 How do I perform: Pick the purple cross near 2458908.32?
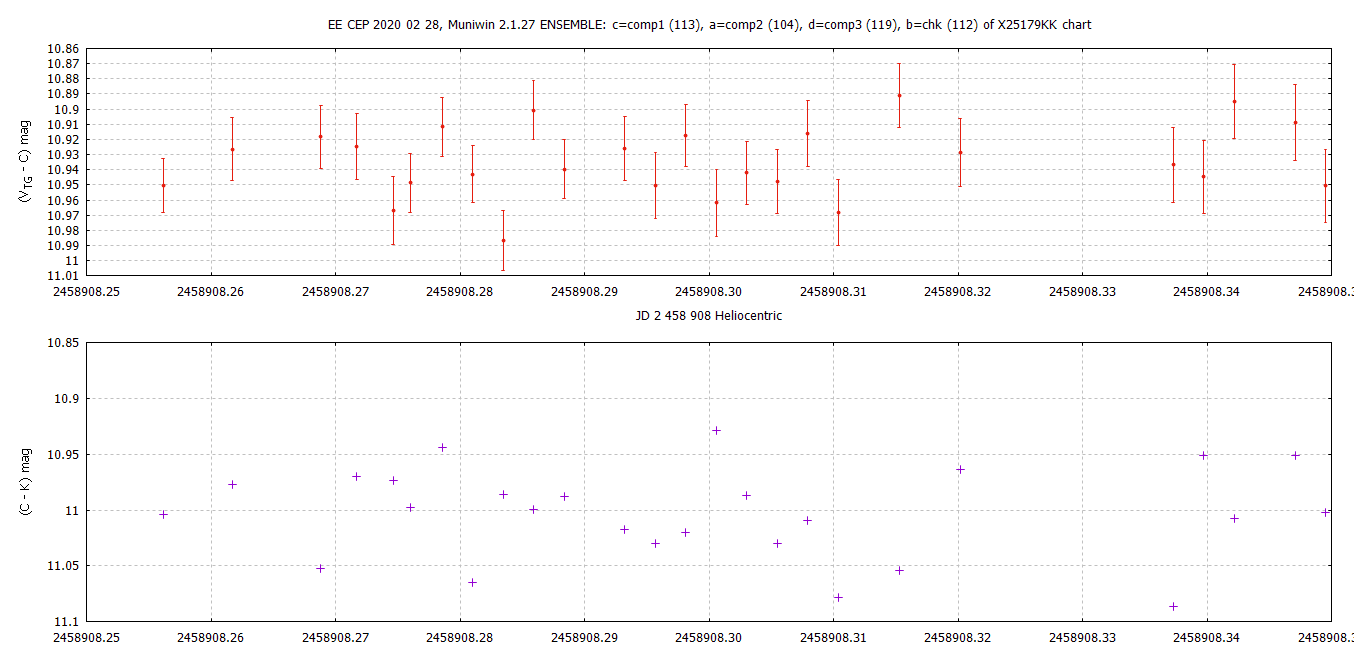[960, 469]
